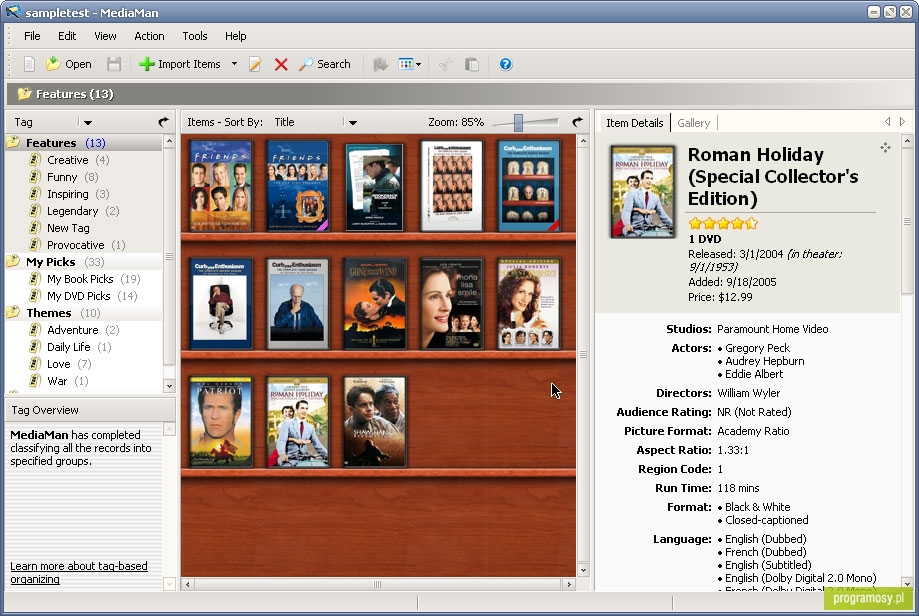The image size is (919, 616).
Task: Select the Creative (4) tag
Action: (x=77, y=160)
